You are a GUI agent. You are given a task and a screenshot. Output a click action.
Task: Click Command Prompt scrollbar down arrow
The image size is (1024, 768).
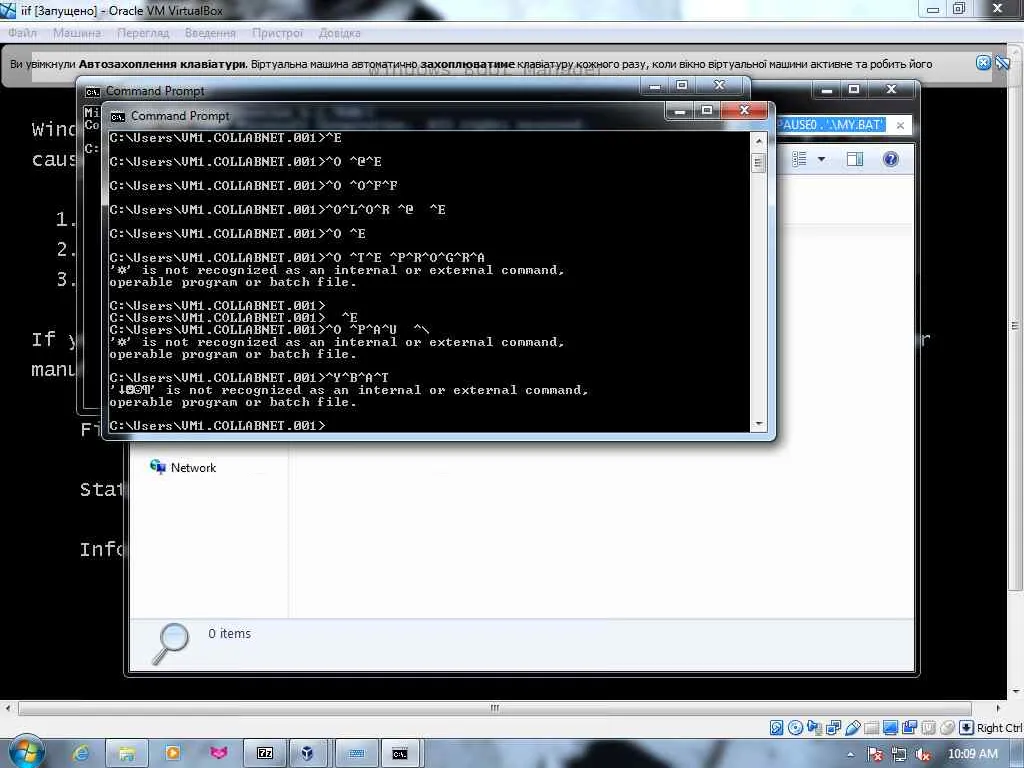(x=758, y=423)
